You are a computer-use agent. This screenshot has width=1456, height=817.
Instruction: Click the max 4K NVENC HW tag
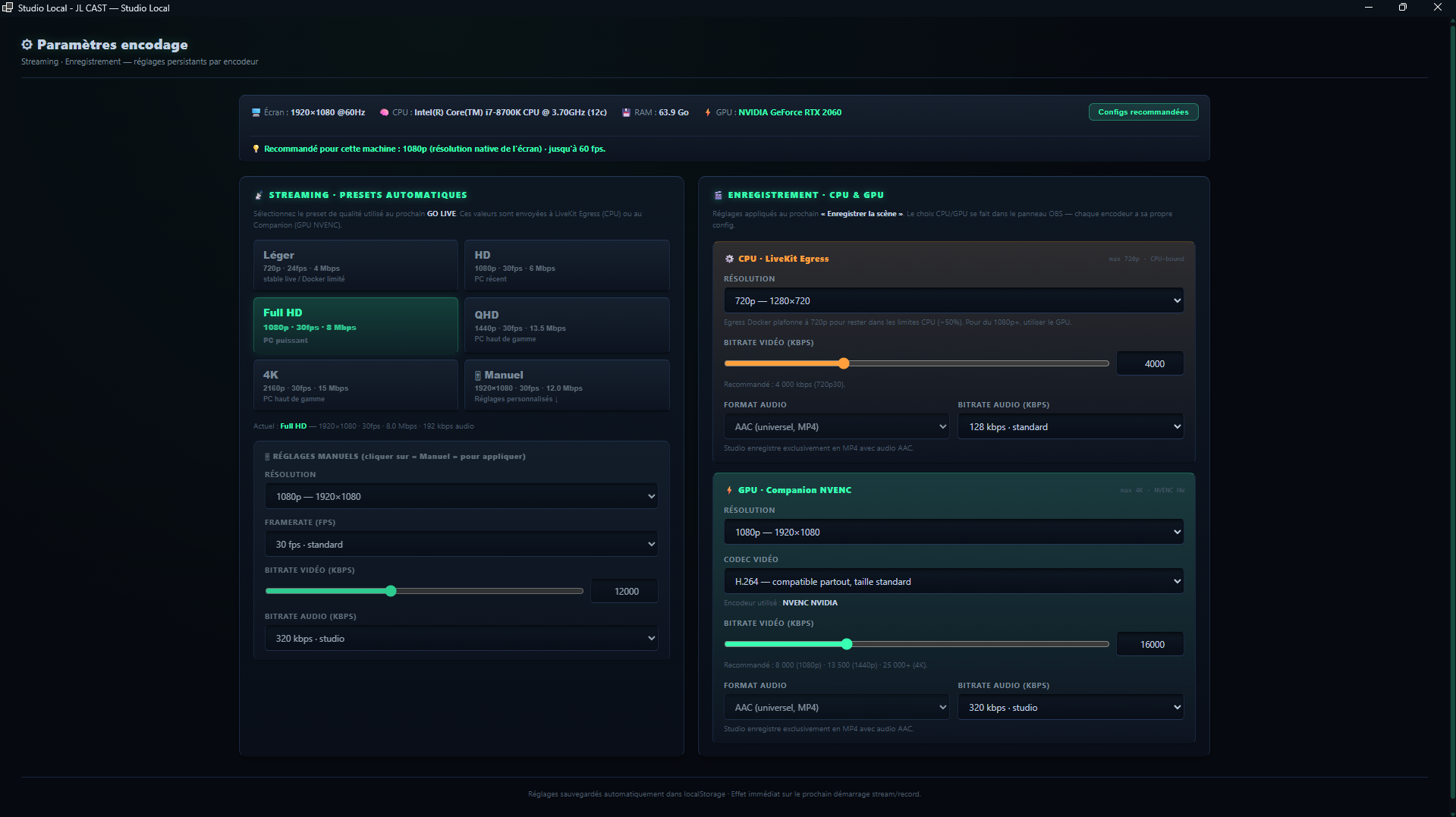[1152, 490]
